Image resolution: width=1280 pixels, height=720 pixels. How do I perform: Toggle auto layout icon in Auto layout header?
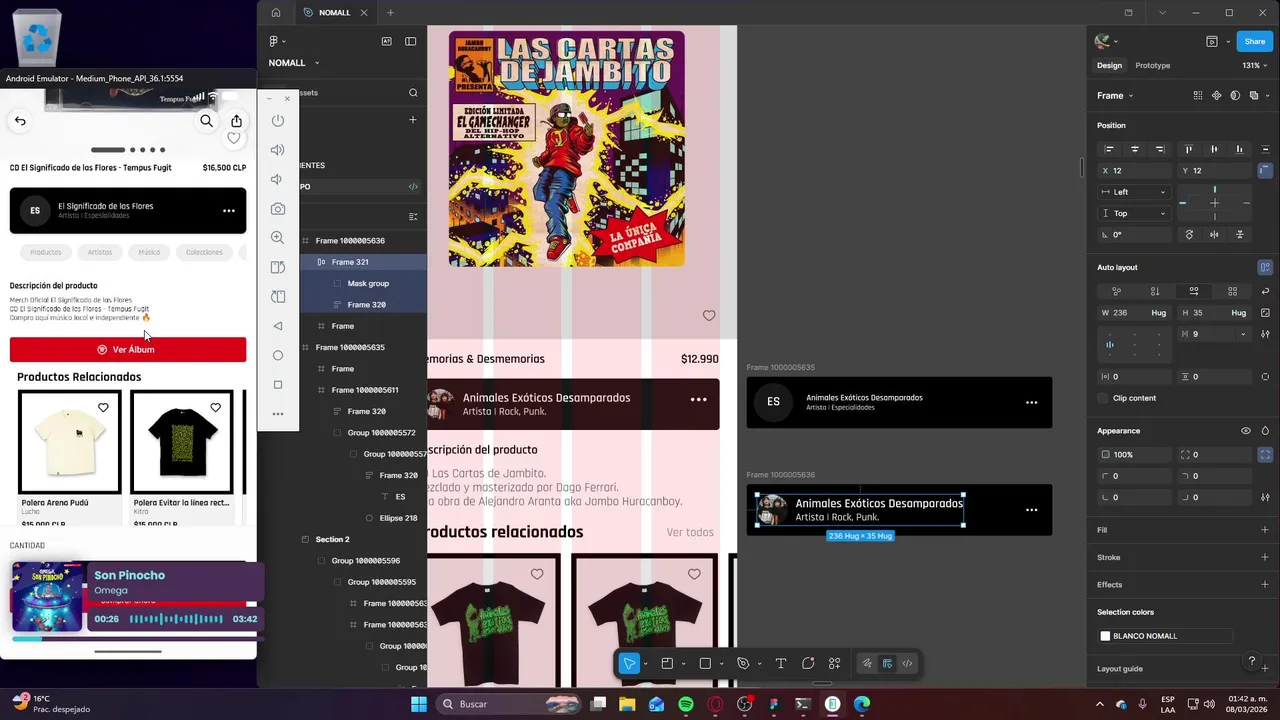pos(1265,267)
